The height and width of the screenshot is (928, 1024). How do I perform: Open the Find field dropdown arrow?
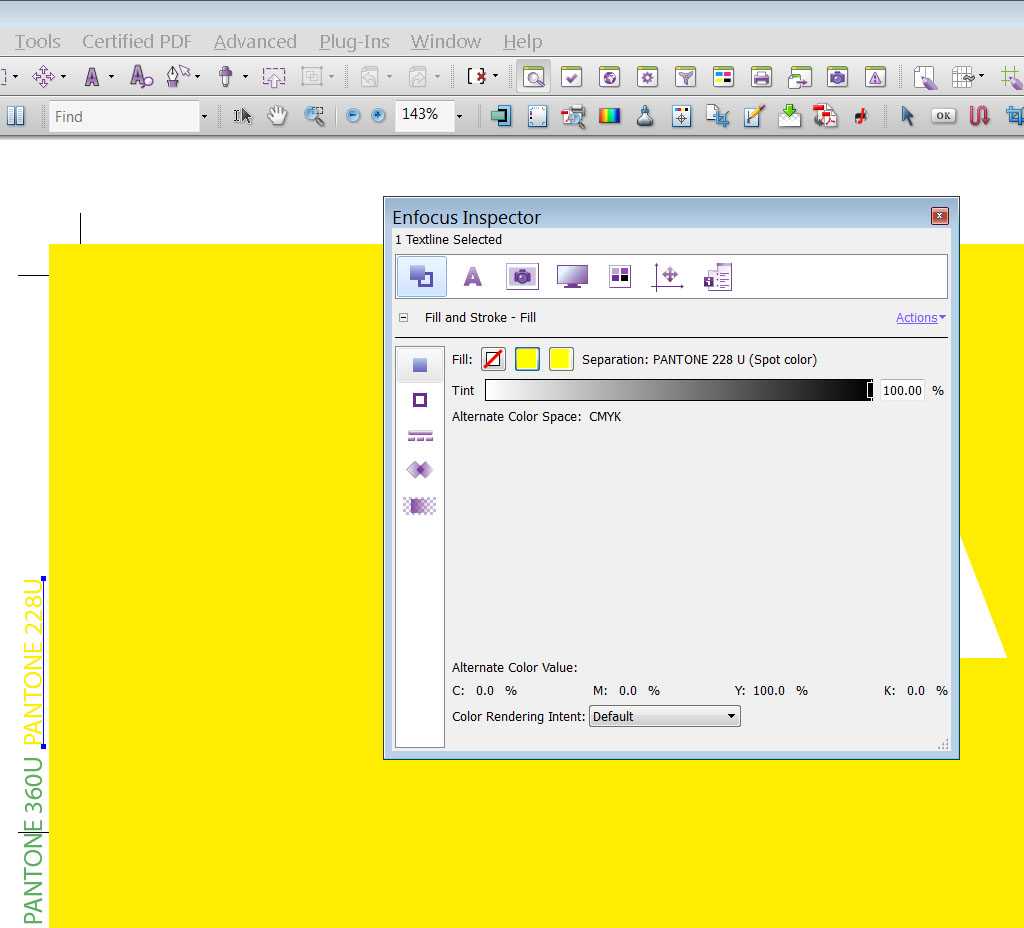pos(204,117)
